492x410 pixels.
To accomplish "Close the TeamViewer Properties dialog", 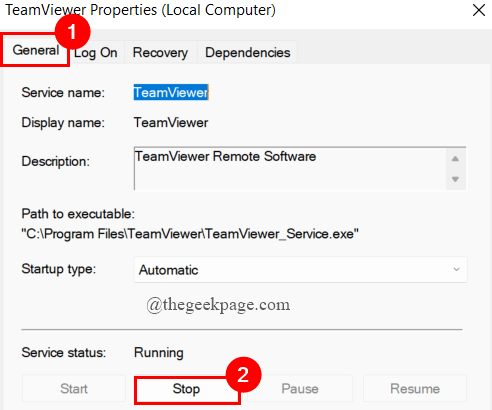I will pos(479,10).
